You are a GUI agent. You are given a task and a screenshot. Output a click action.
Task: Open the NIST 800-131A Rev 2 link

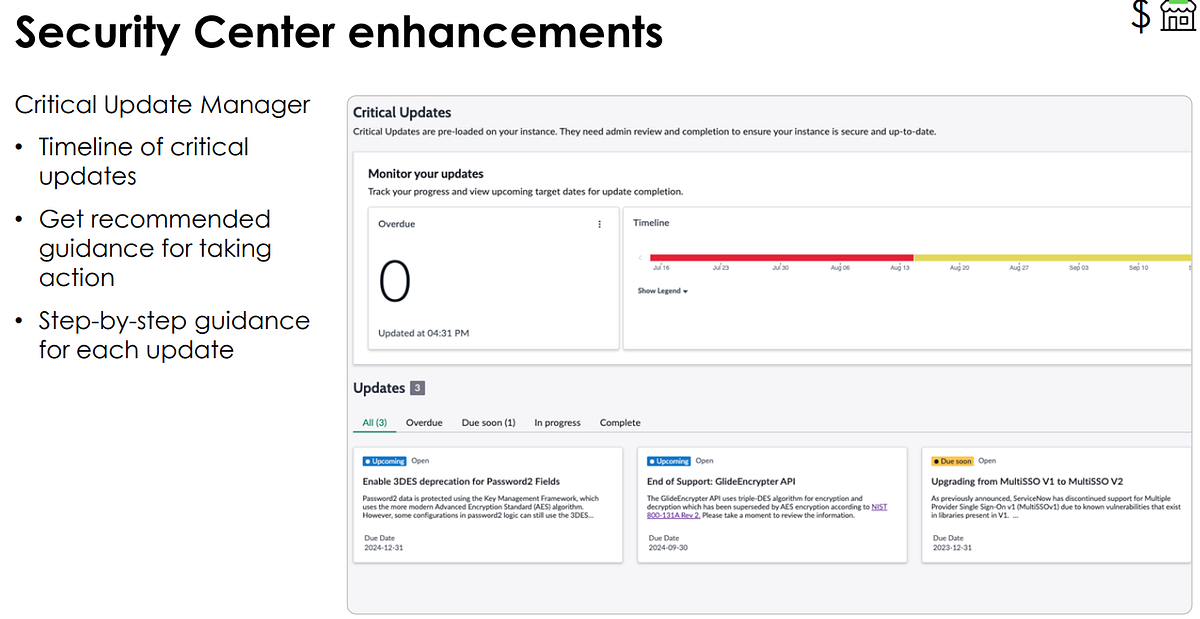(672, 513)
